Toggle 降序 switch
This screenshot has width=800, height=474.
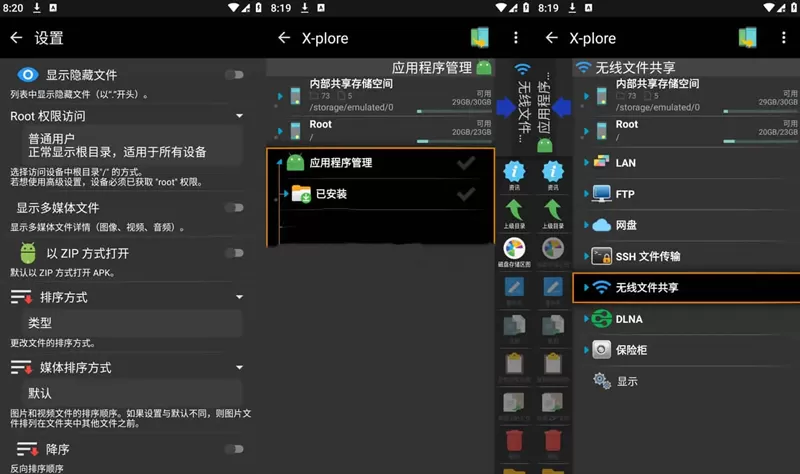click(x=234, y=449)
